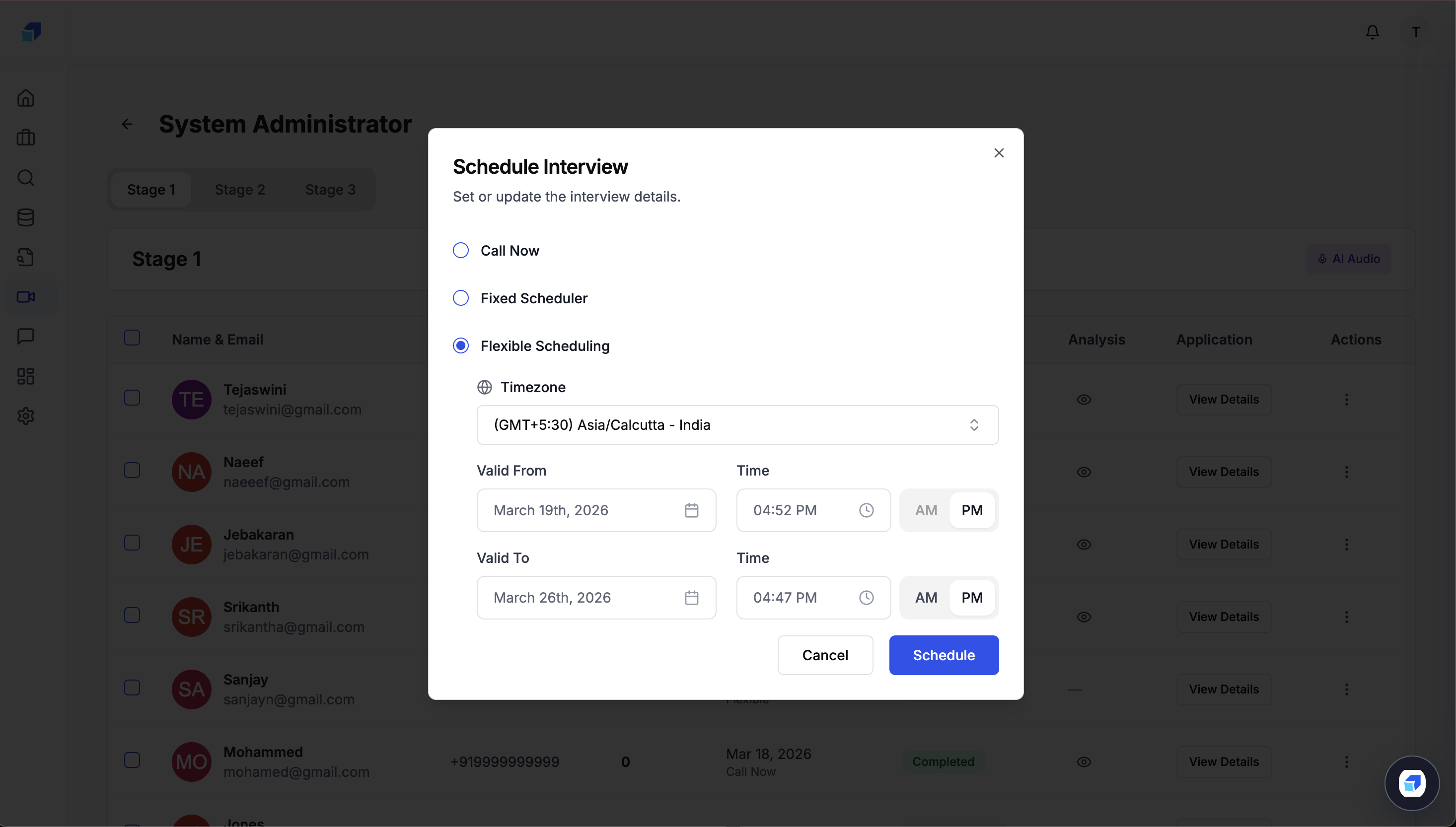Open three-dot actions menu for Sanjay
The width and height of the screenshot is (1456, 827).
pos(1346,689)
